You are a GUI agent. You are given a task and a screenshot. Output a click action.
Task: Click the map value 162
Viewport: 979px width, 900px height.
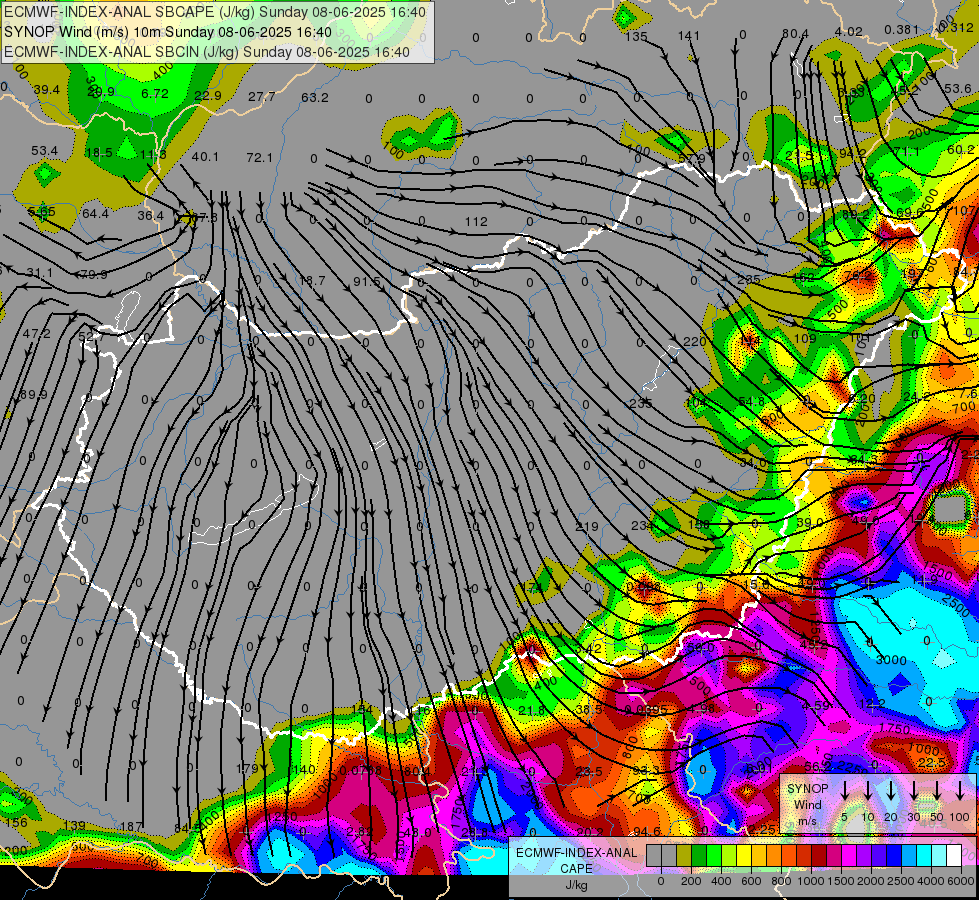804,277
